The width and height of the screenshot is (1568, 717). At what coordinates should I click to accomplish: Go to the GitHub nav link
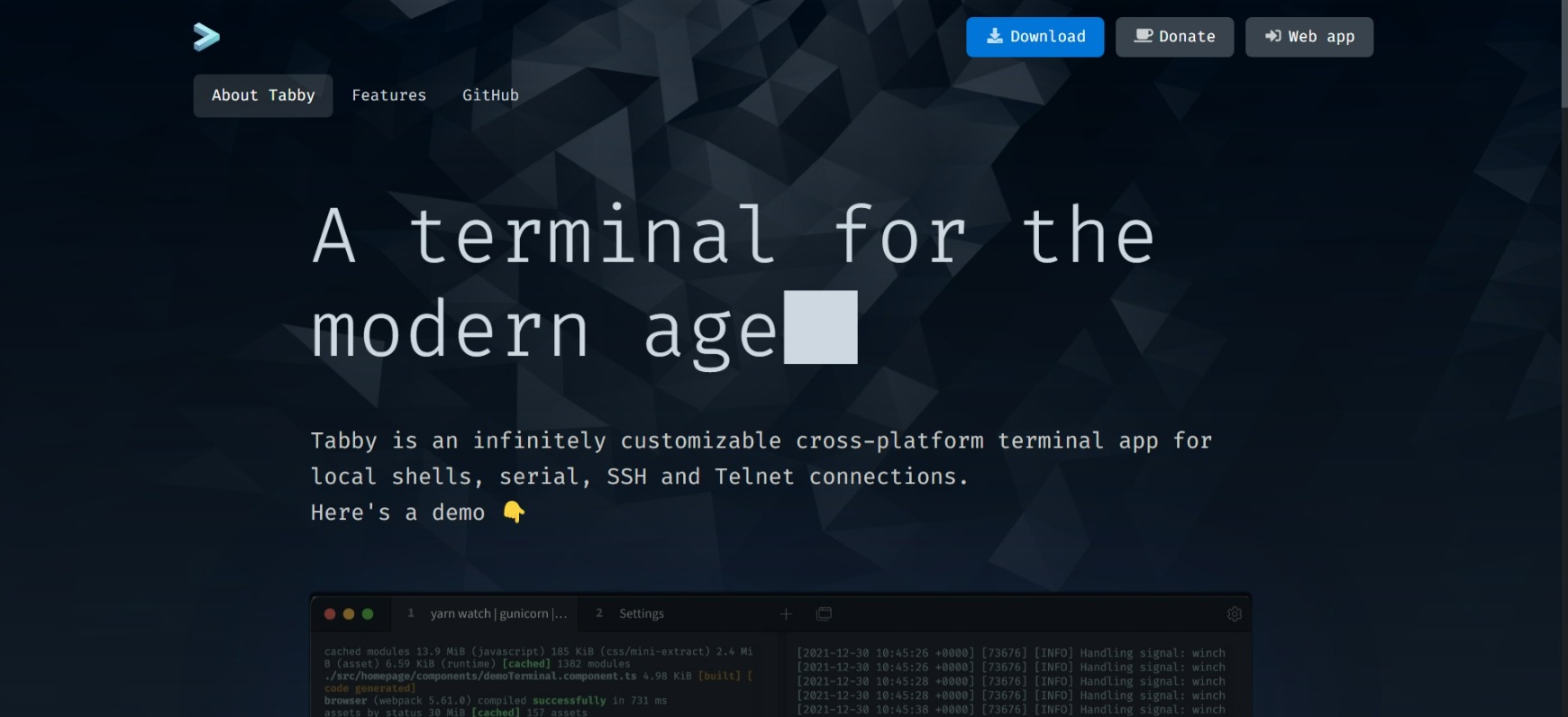490,95
